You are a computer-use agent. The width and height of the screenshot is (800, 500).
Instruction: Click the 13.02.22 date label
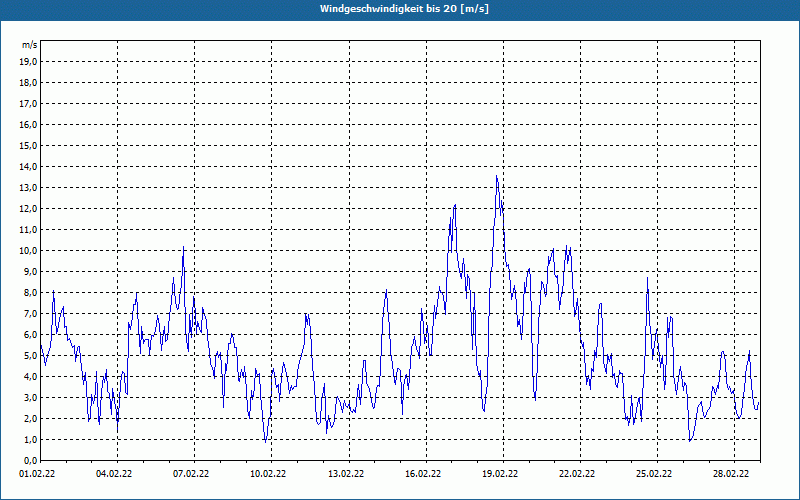(x=346, y=474)
